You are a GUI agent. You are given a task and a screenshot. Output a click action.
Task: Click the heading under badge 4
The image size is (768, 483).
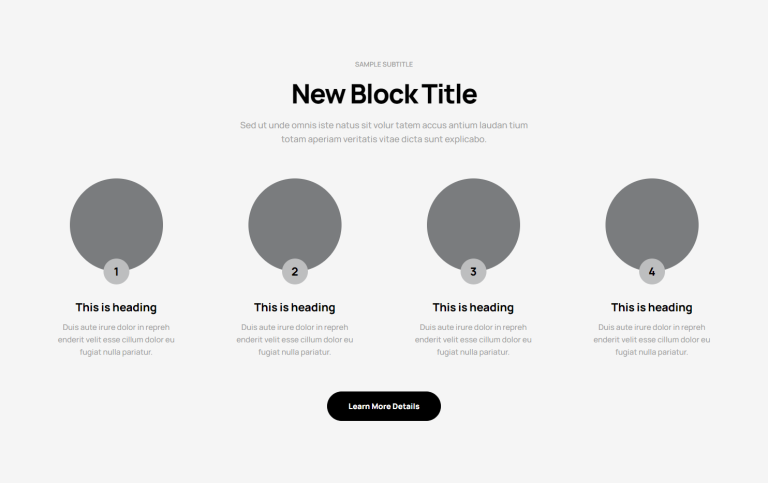click(x=652, y=308)
